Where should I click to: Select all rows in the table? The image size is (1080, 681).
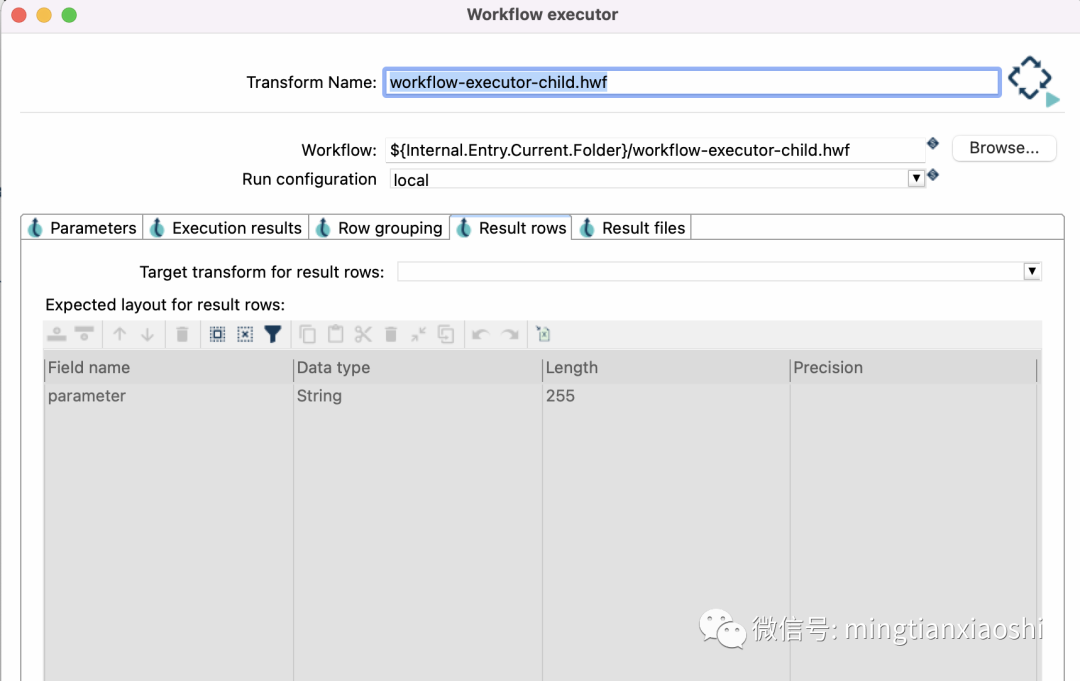click(x=217, y=335)
